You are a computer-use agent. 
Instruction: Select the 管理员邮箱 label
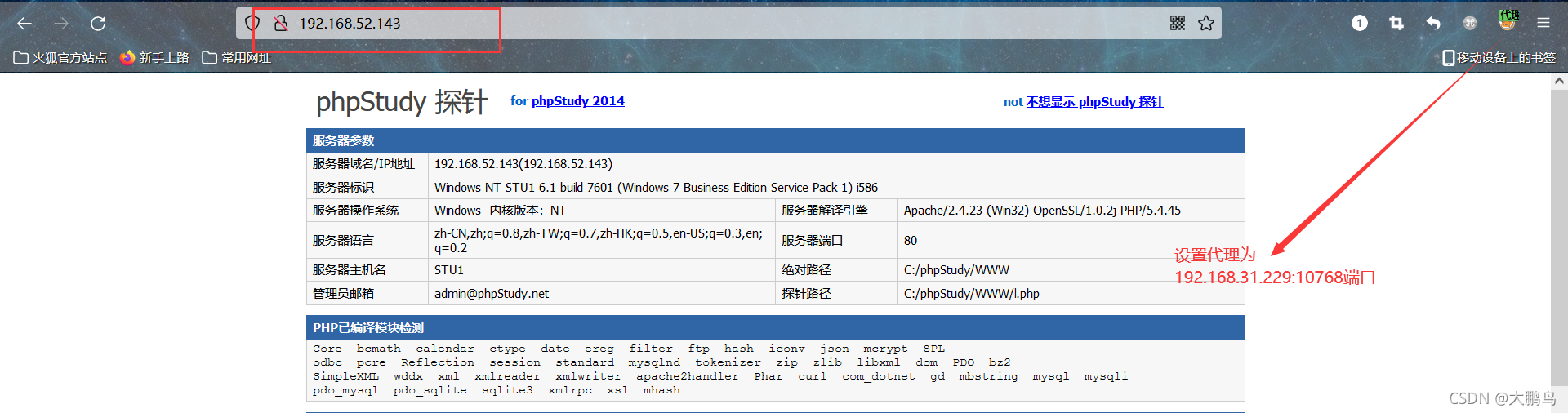343,294
